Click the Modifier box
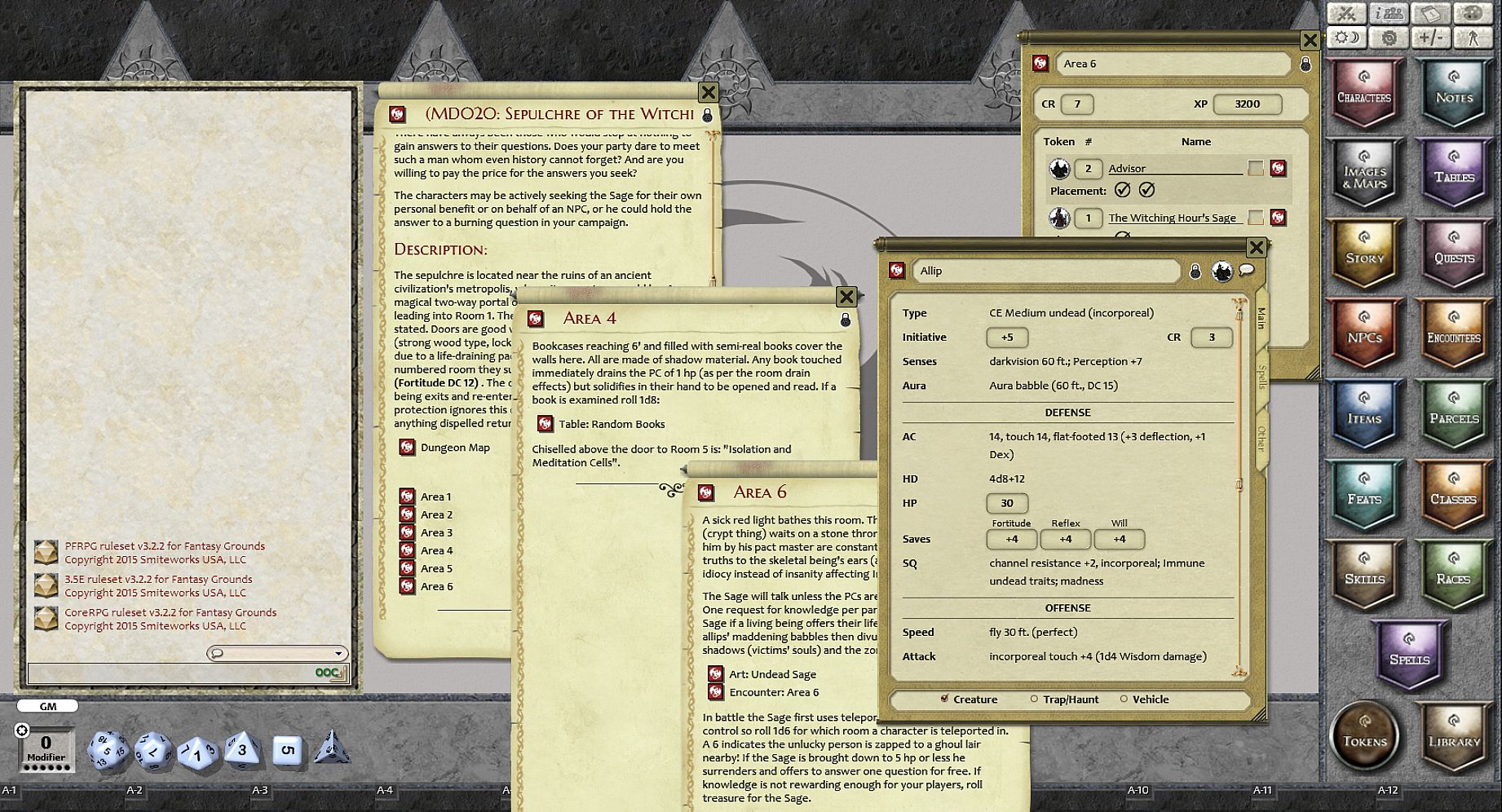1502x812 pixels. [x=46, y=748]
